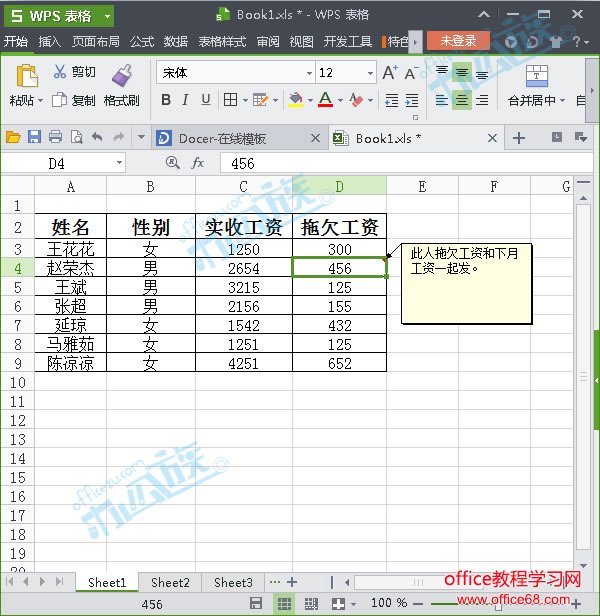Click the save status icon in status bar
Viewport: 600px width, 616px height.
256,603
